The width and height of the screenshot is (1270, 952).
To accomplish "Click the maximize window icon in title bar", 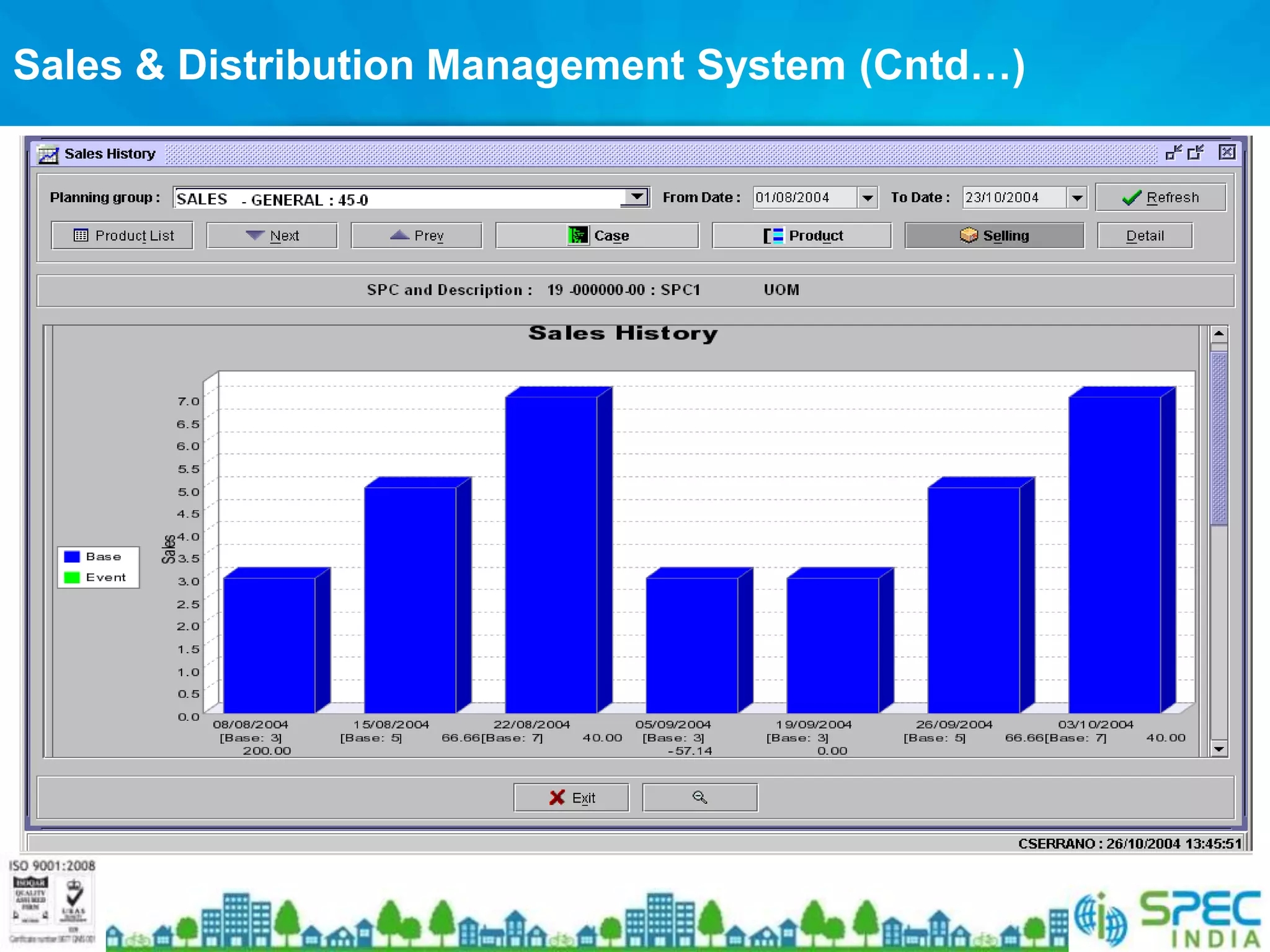I will [1196, 152].
